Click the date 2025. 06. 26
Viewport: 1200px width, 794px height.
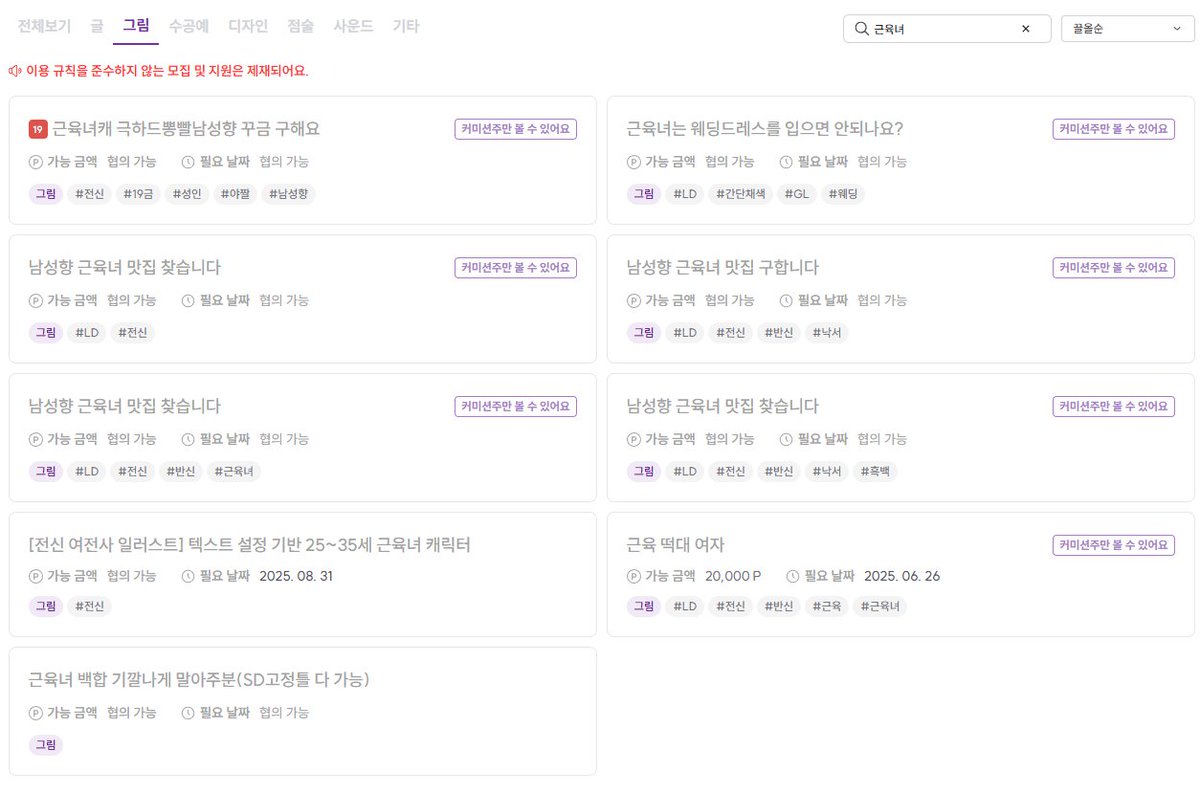tap(902, 576)
